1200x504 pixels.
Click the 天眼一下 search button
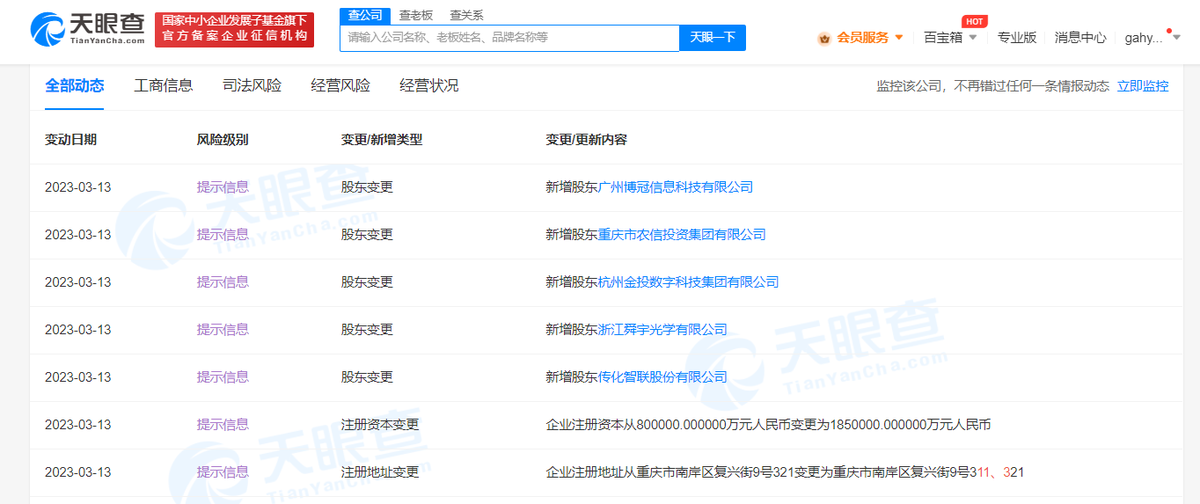(713, 38)
